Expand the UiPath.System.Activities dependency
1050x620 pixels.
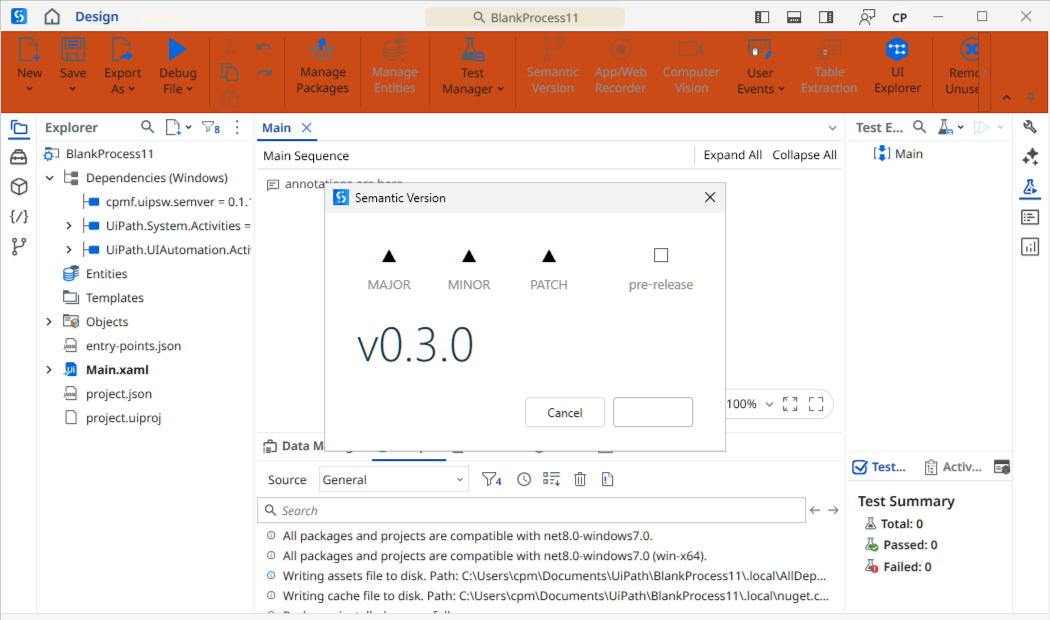coord(68,226)
